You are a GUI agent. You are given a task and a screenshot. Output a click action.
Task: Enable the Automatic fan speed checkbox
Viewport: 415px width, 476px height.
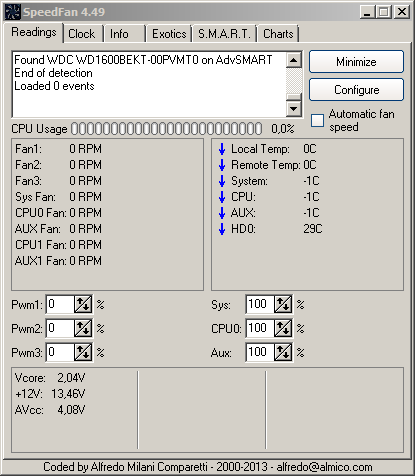coord(317,120)
